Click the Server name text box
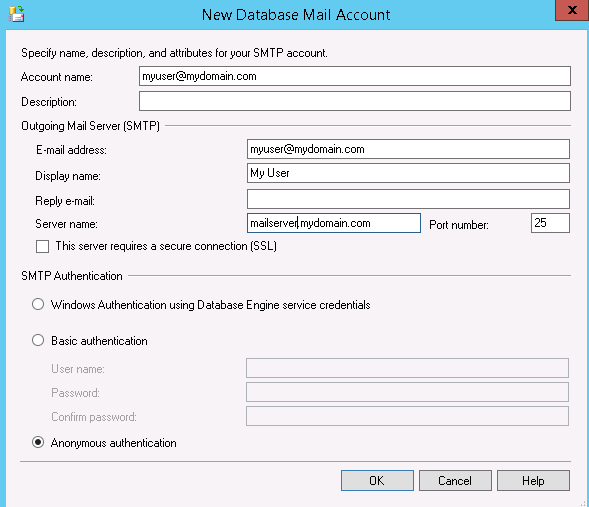The width and height of the screenshot is (589, 507). tap(334, 223)
